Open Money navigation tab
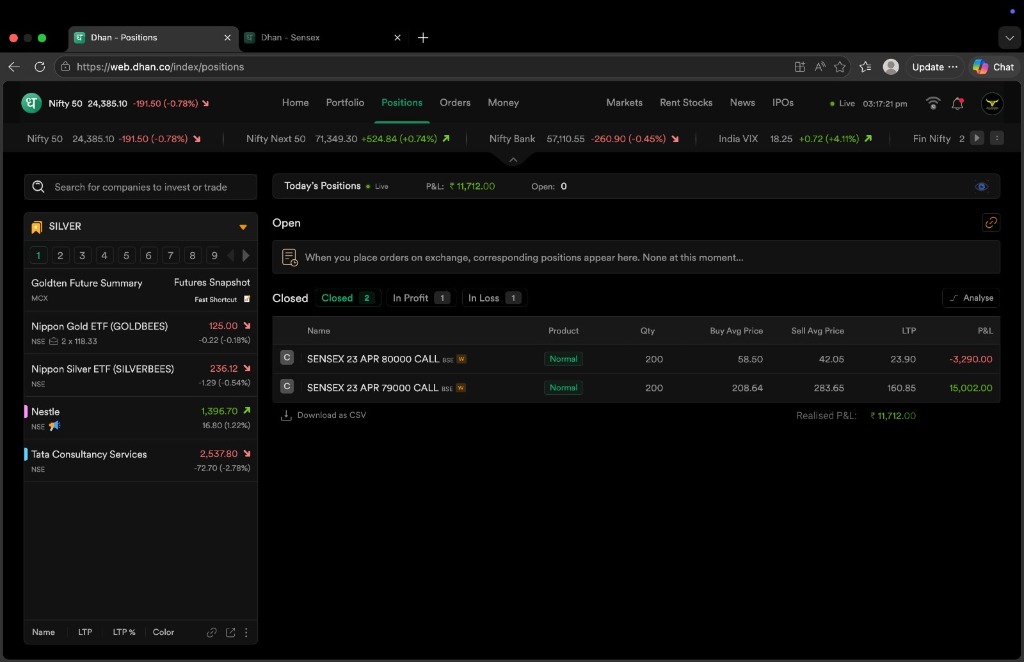The width and height of the screenshot is (1024, 662). coord(504,102)
